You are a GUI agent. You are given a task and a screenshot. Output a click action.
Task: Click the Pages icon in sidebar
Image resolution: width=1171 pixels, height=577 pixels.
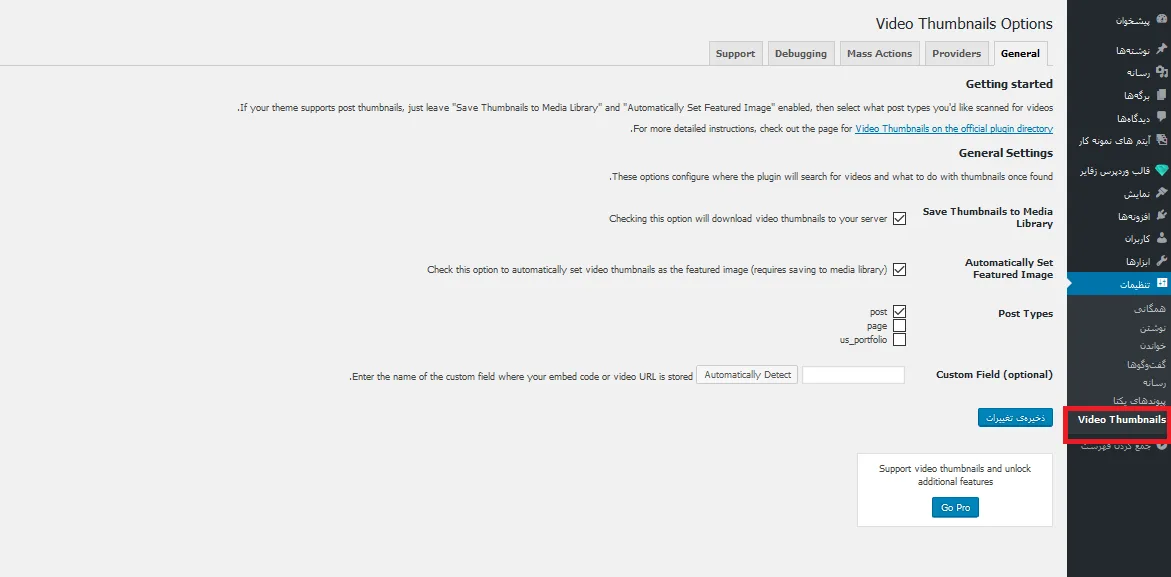click(1161, 96)
